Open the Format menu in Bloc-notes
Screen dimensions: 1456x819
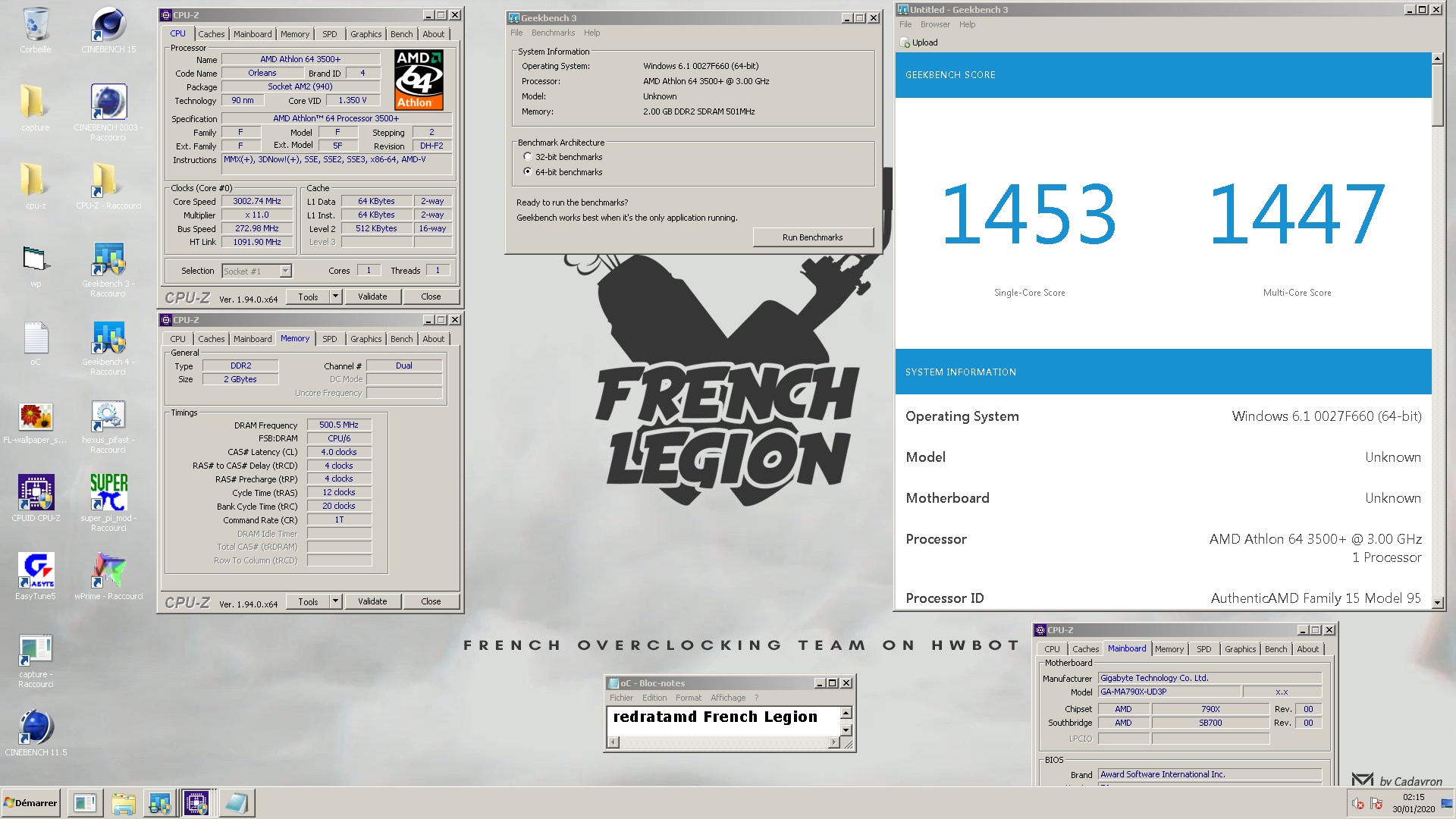coord(689,698)
